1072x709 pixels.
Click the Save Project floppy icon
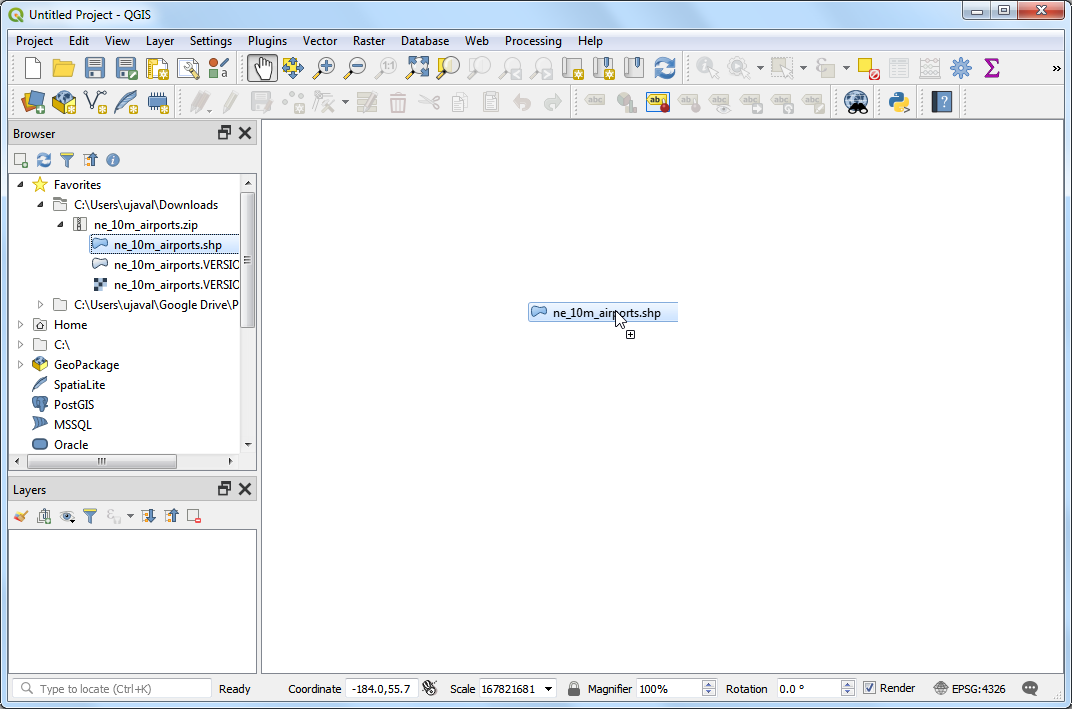(x=95, y=68)
